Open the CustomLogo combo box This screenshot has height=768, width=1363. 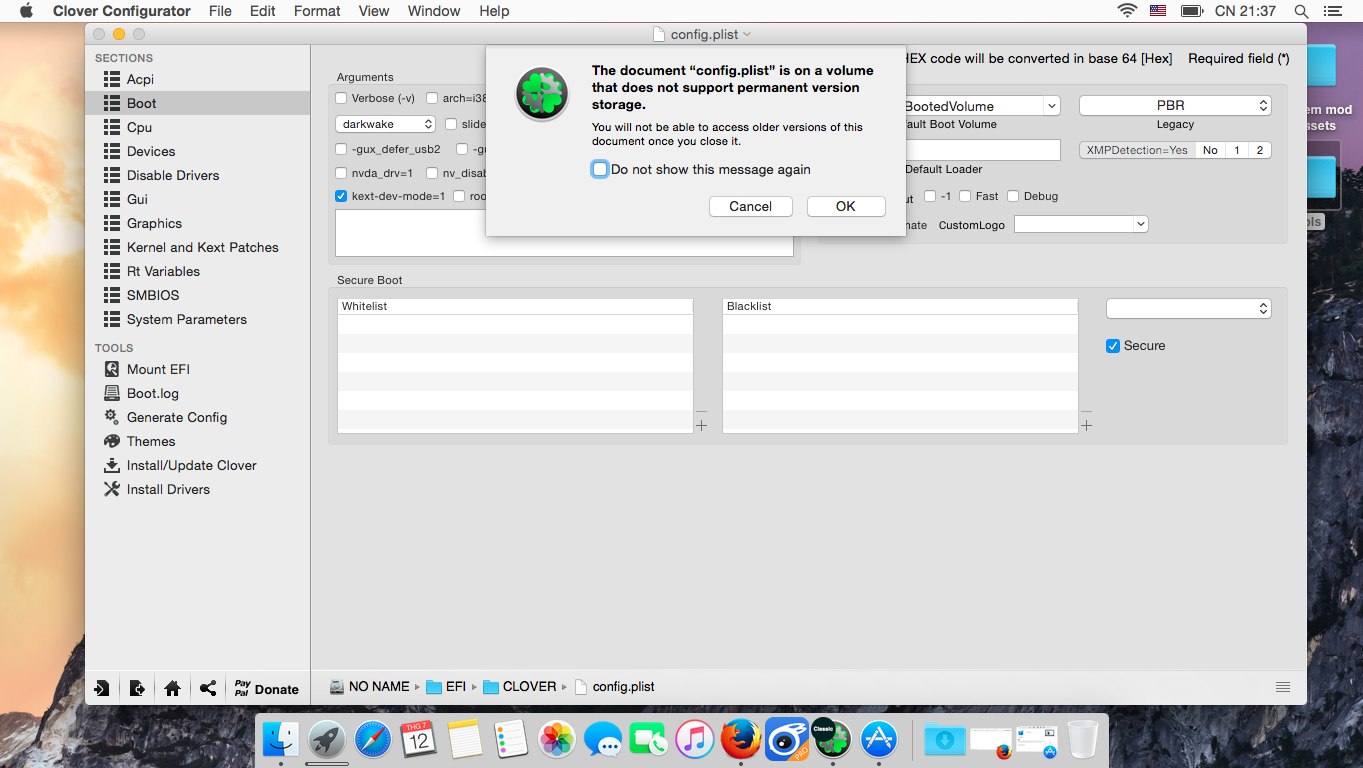coord(1080,224)
